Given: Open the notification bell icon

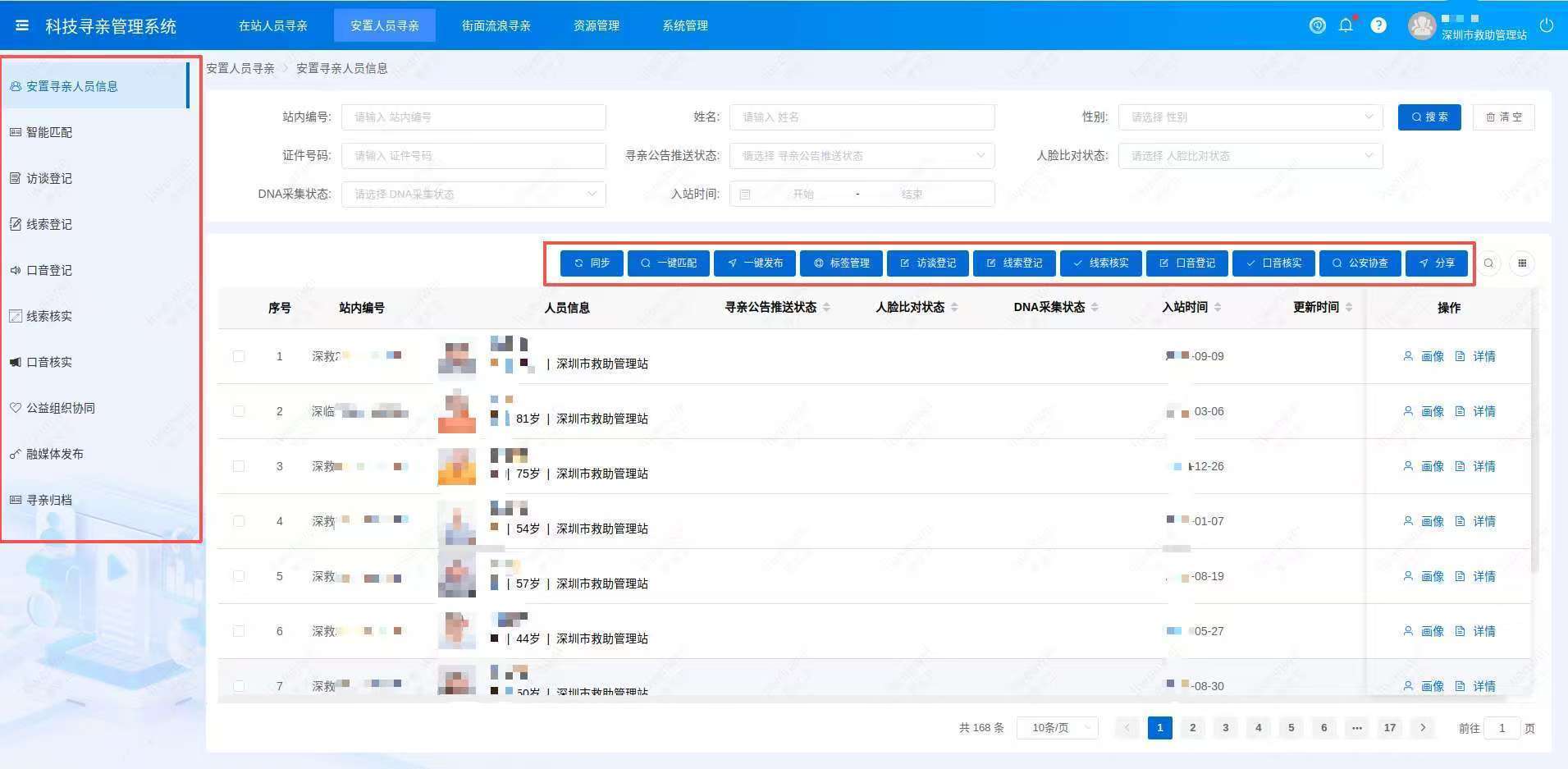Looking at the screenshot, I should click(x=1346, y=25).
